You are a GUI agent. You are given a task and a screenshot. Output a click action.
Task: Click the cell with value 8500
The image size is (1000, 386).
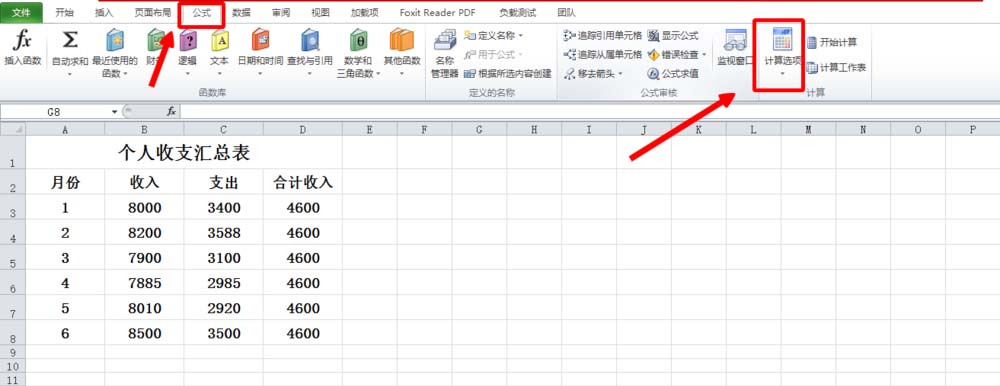click(x=144, y=333)
